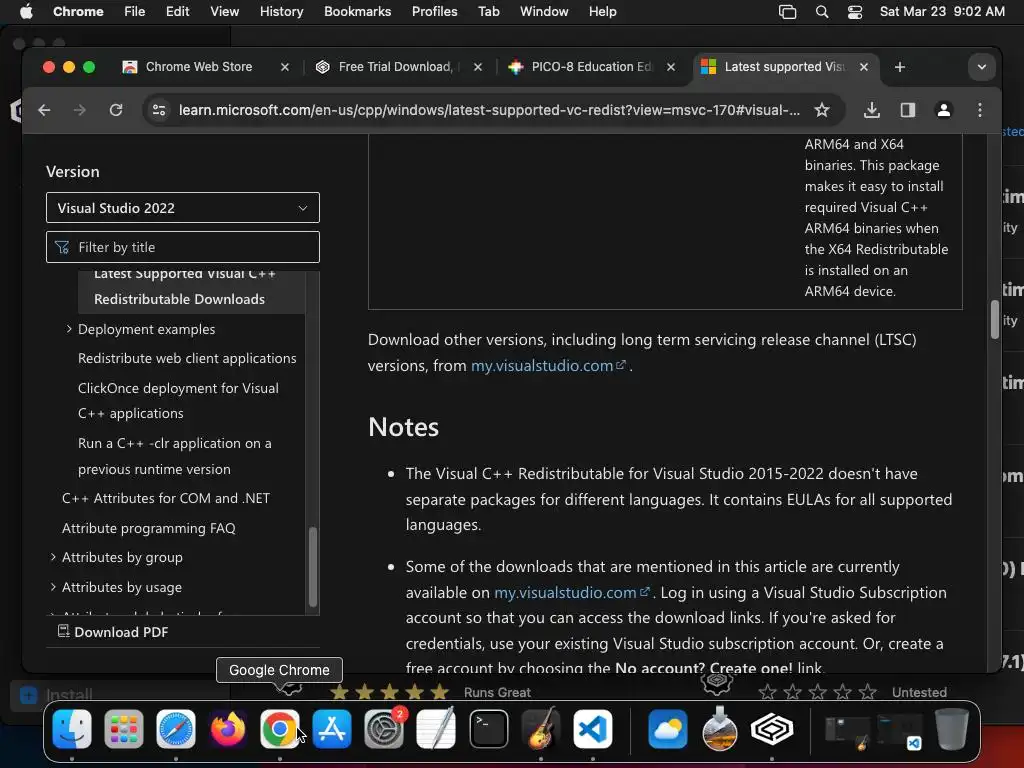Open Spotlight search in menu bar
Image resolution: width=1024 pixels, height=768 pixels.
tap(822, 12)
